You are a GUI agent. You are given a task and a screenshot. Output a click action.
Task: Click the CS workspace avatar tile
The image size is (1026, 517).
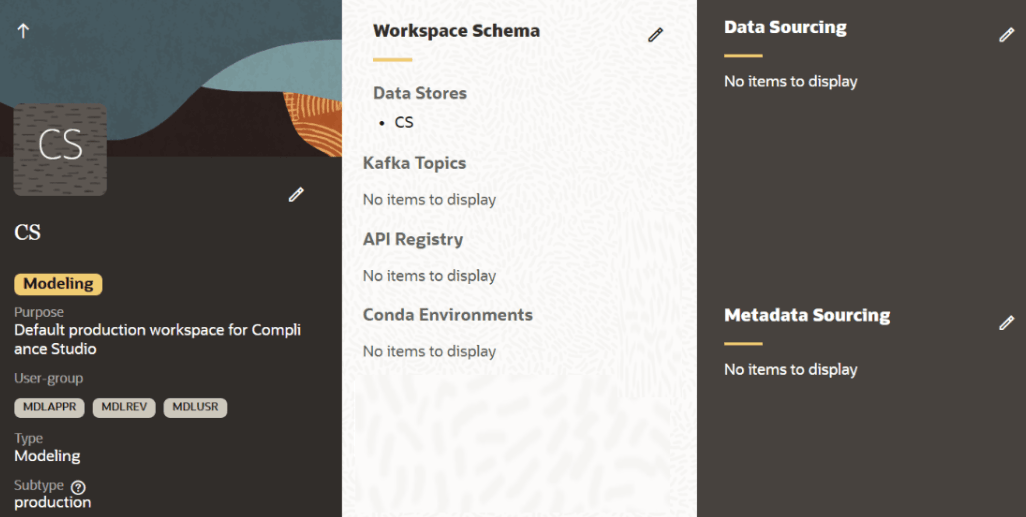pyautogui.click(x=60, y=148)
